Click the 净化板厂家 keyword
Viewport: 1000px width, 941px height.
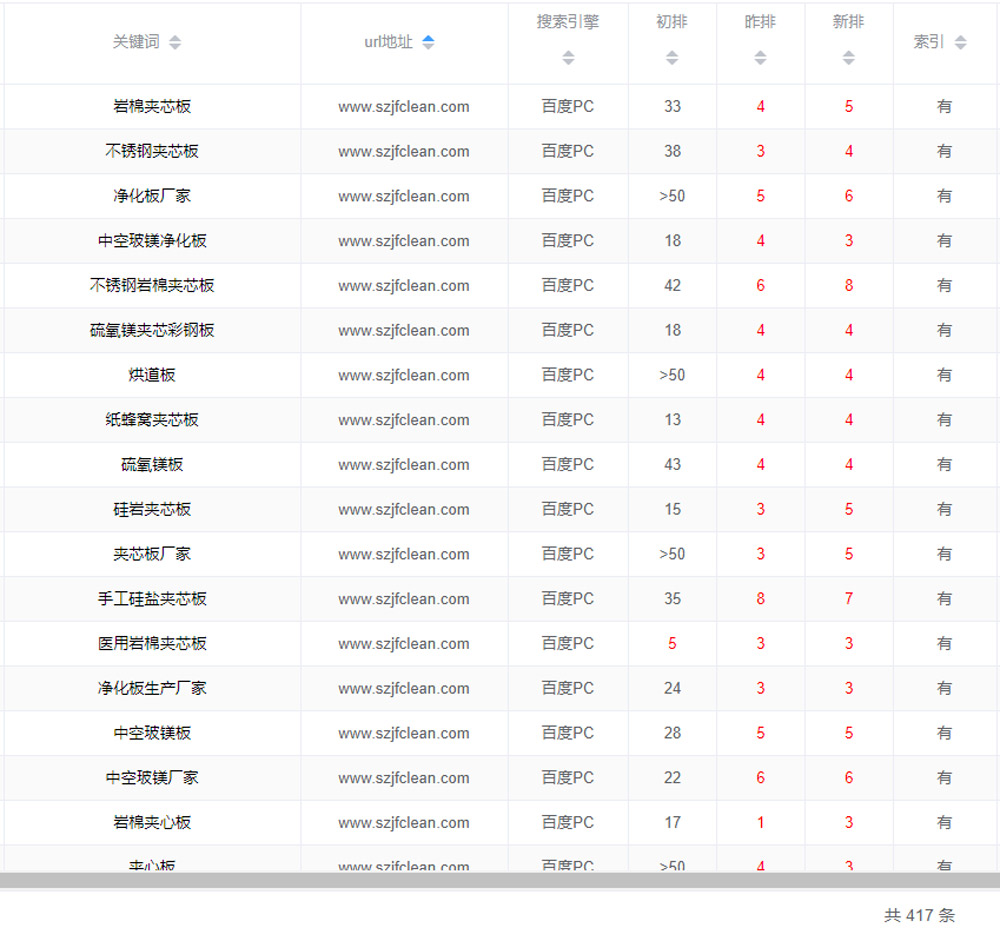[152, 196]
